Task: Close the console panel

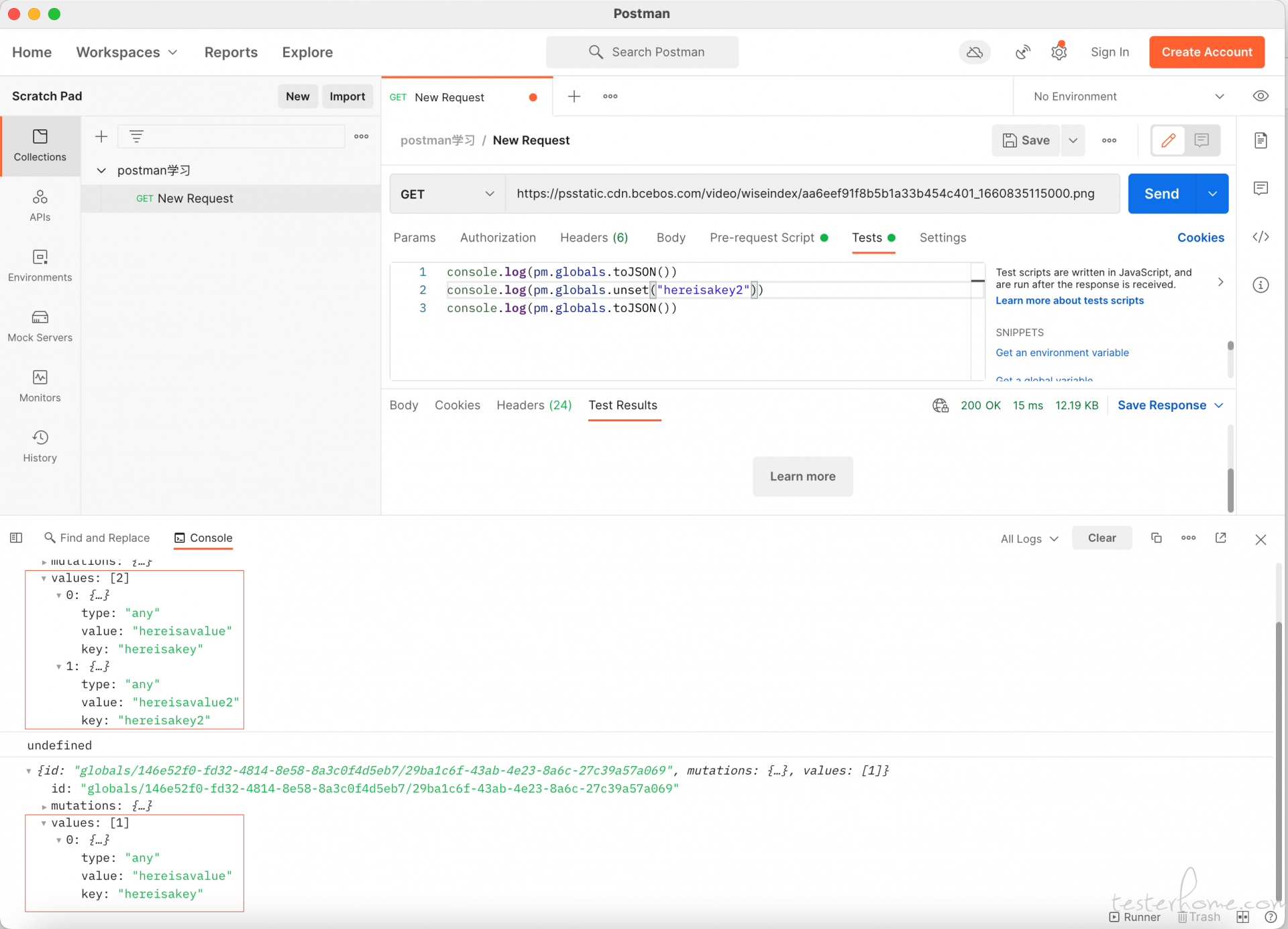Action: (x=1260, y=539)
